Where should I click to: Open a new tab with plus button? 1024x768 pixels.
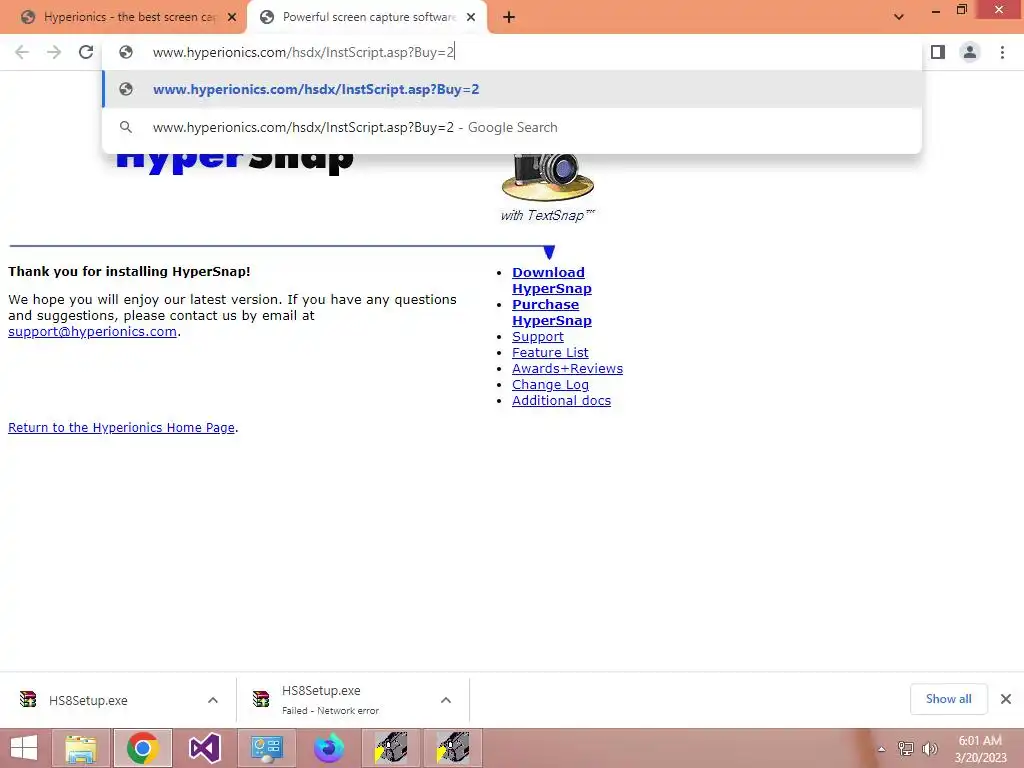point(509,18)
